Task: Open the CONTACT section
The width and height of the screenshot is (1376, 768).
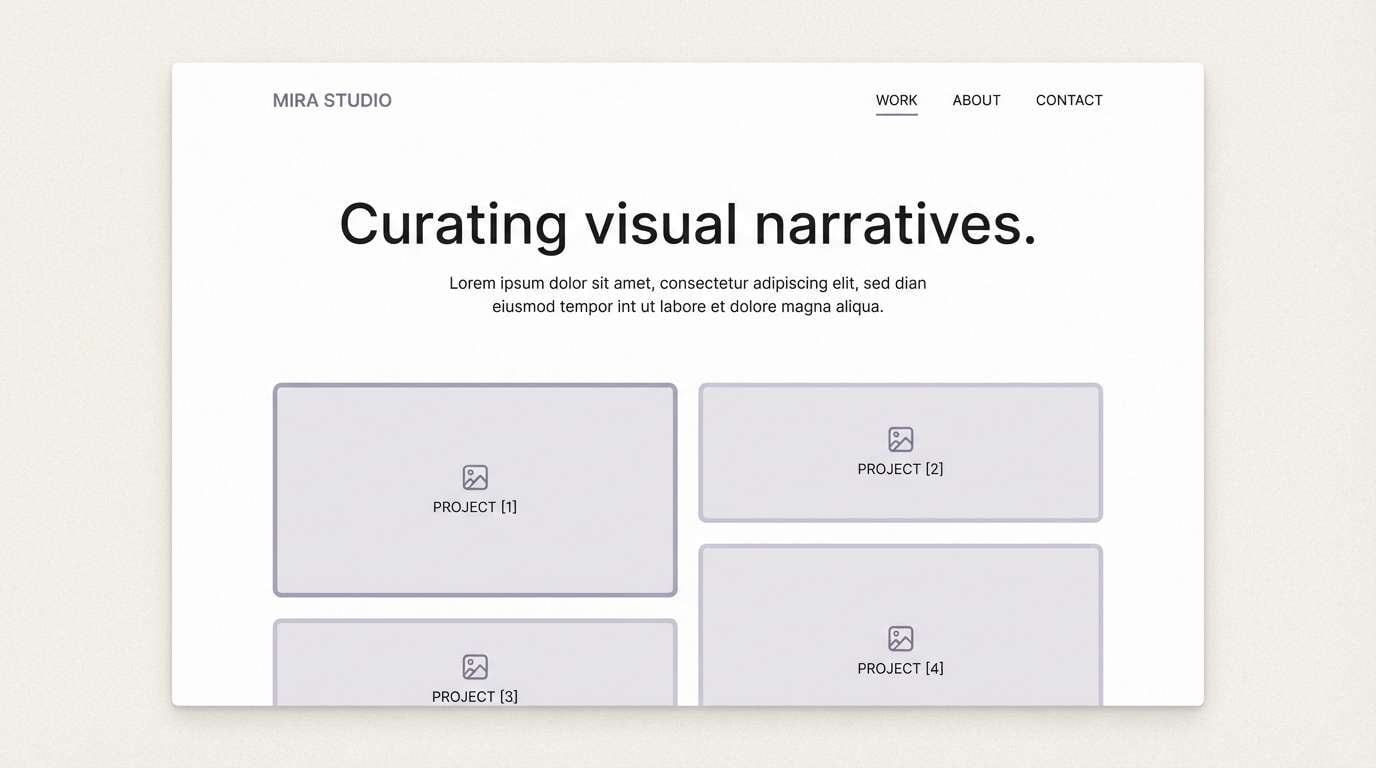Action: [1069, 100]
